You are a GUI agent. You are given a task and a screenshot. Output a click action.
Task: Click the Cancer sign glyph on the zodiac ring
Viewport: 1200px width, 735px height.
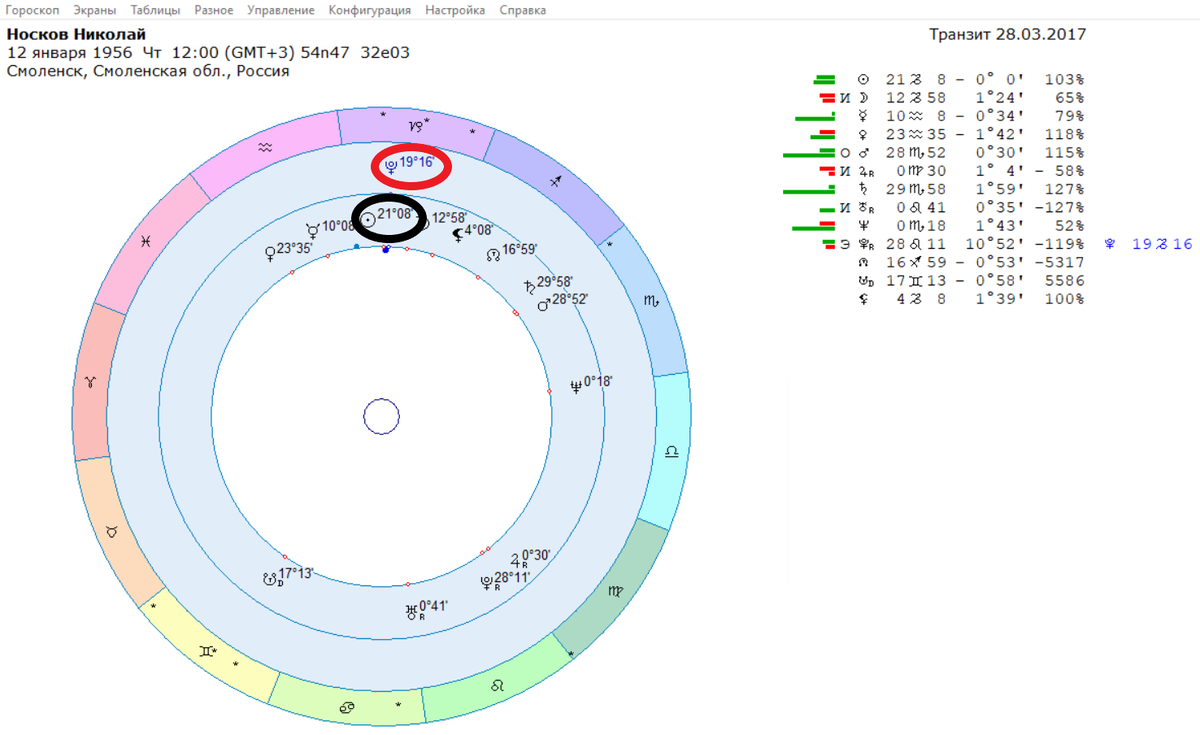click(x=346, y=707)
